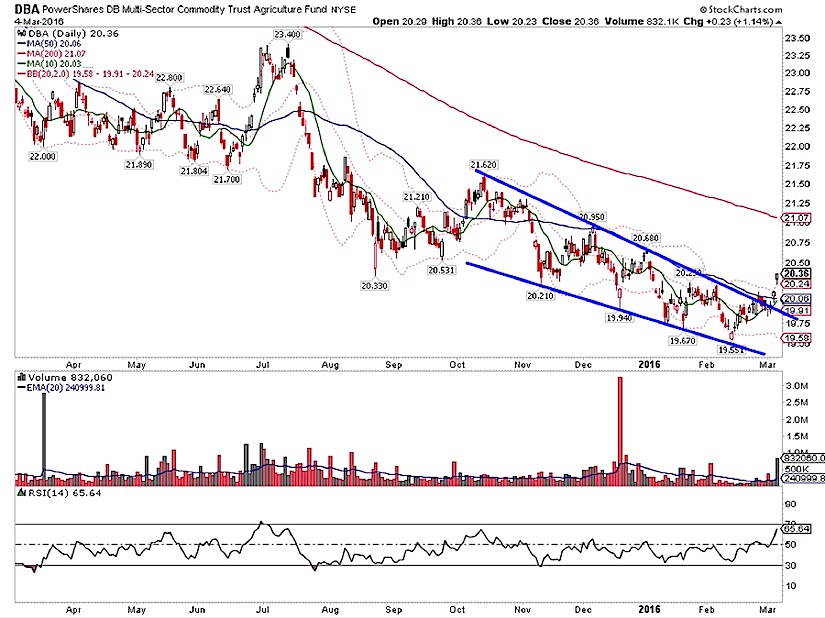Click the candlestick chart icon beside DBA (Daily)
This screenshot has height=618, width=825.
tap(22, 33)
